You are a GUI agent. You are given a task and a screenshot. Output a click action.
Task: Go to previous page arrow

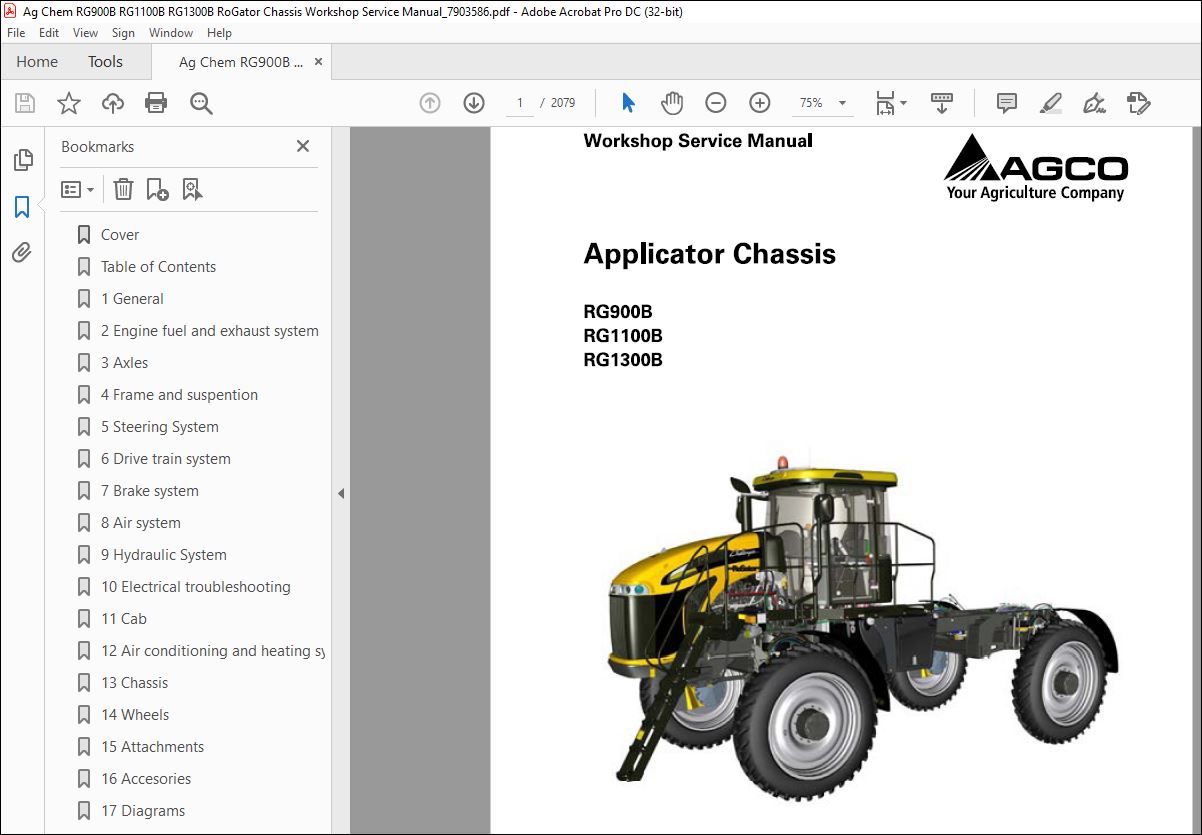point(430,103)
